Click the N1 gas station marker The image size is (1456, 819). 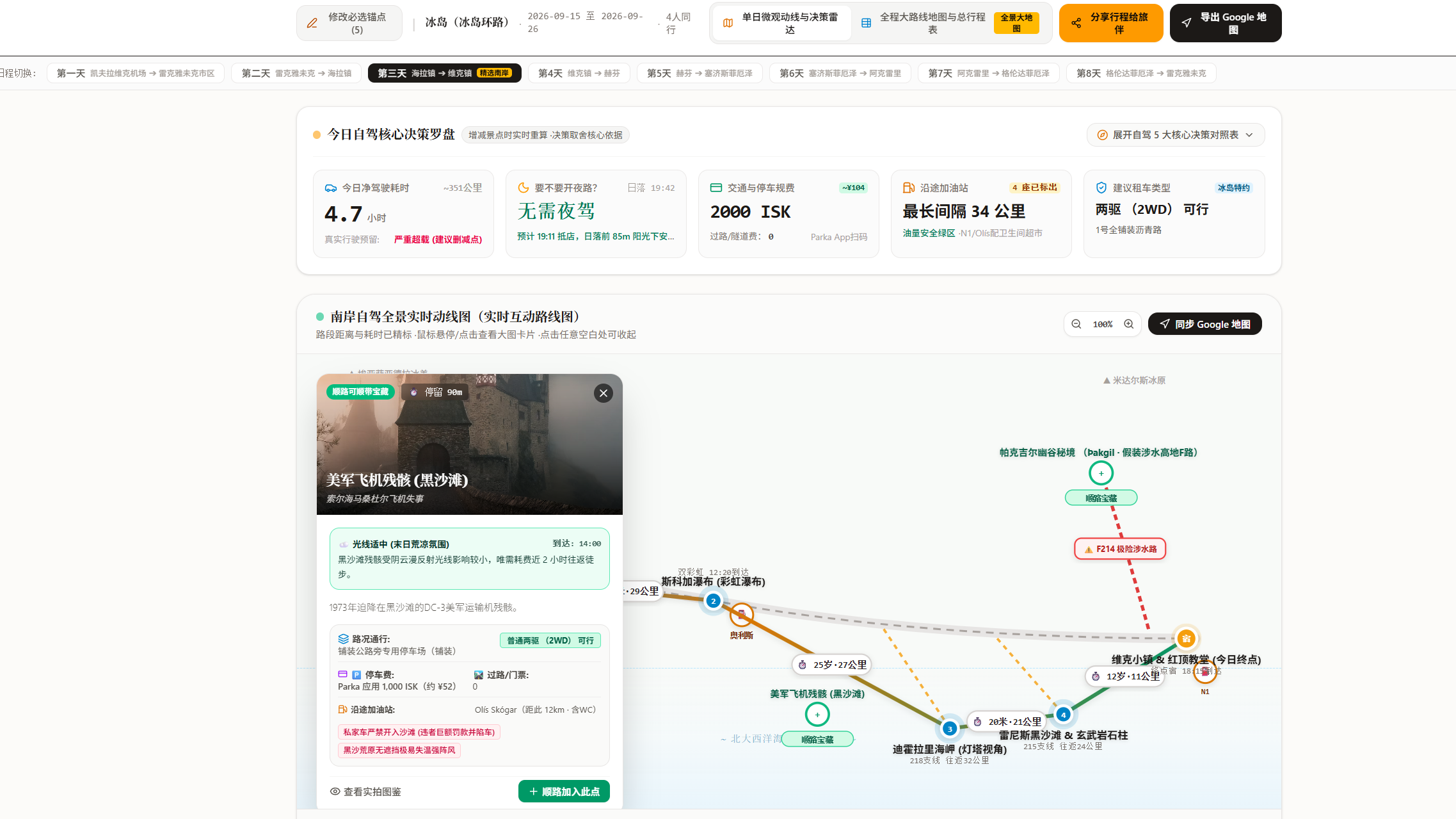[x=1204, y=672]
